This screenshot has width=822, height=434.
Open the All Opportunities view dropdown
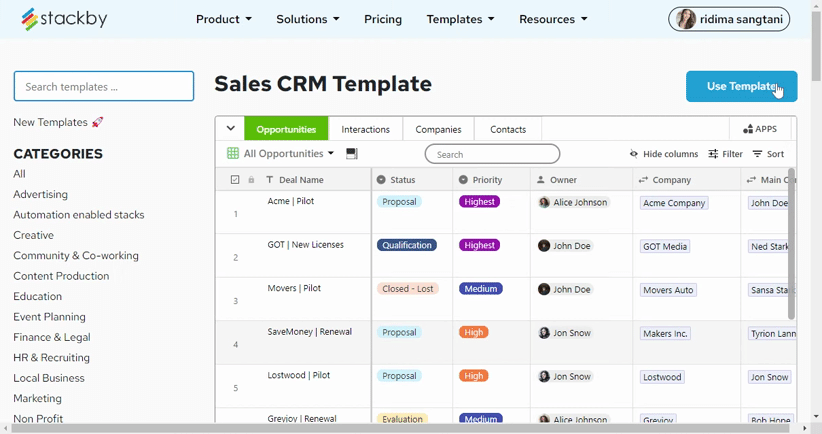click(288, 154)
